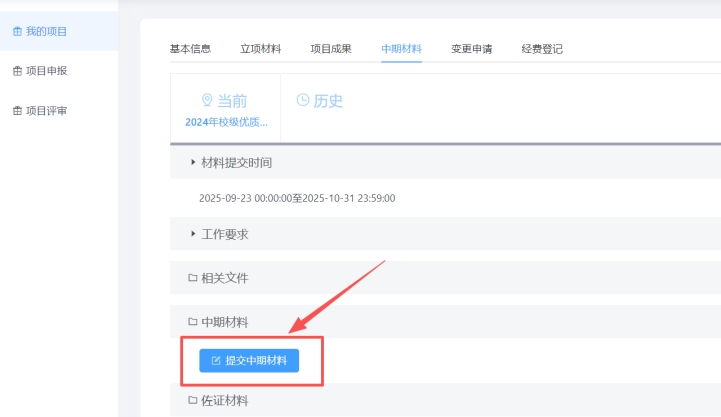Go to the 项目成果 tab
This screenshot has height=417, width=721.
tap(330, 49)
